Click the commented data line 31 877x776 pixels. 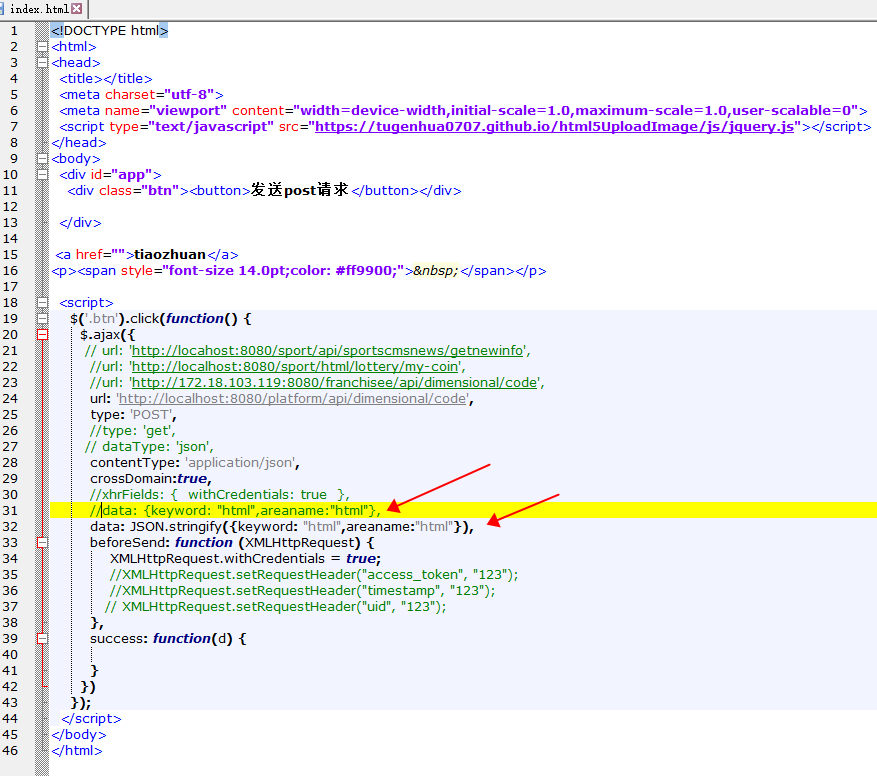coord(235,511)
